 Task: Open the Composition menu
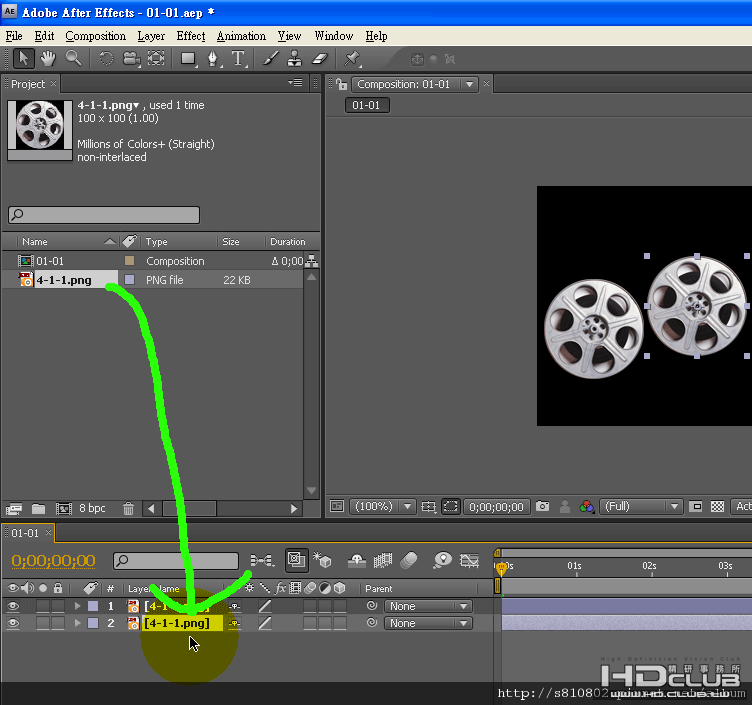click(95, 36)
